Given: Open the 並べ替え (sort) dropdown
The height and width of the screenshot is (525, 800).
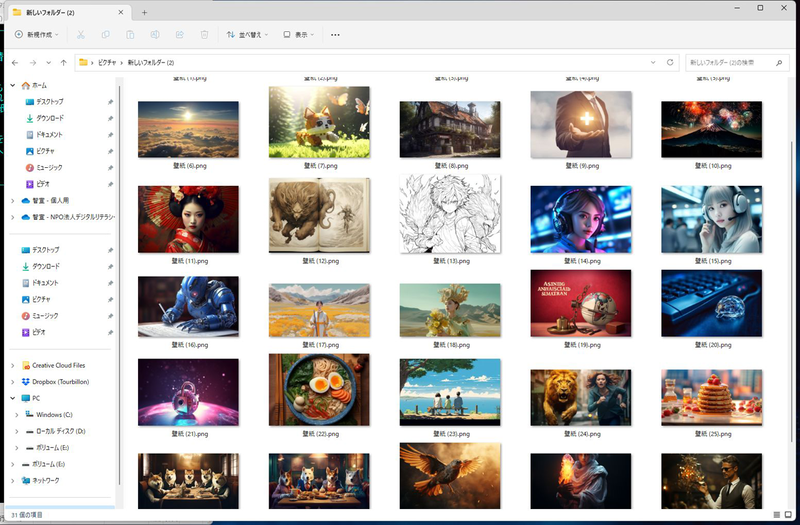Looking at the screenshot, I should pyautogui.click(x=244, y=34).
